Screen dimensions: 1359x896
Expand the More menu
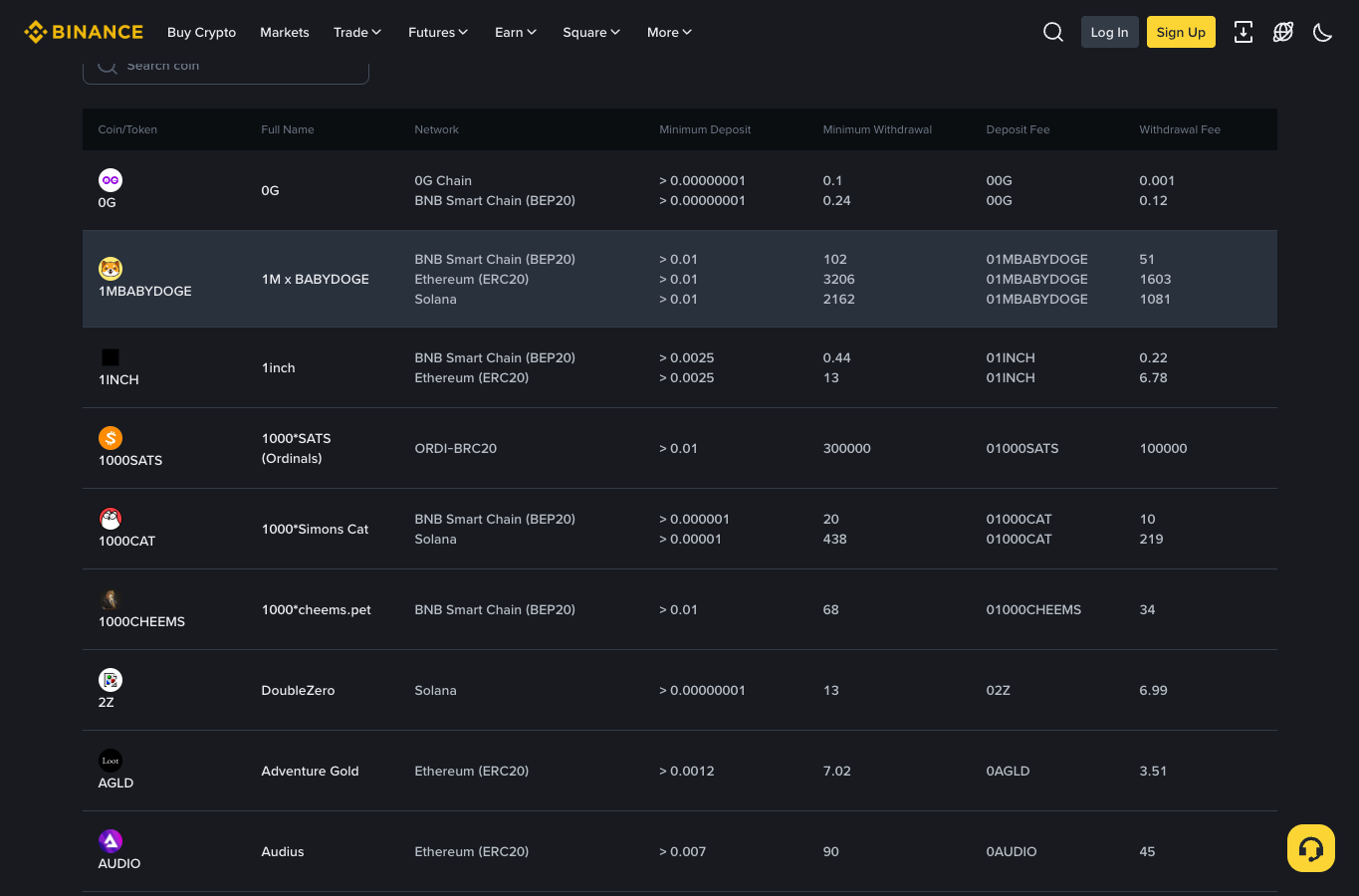click(669, 32)
